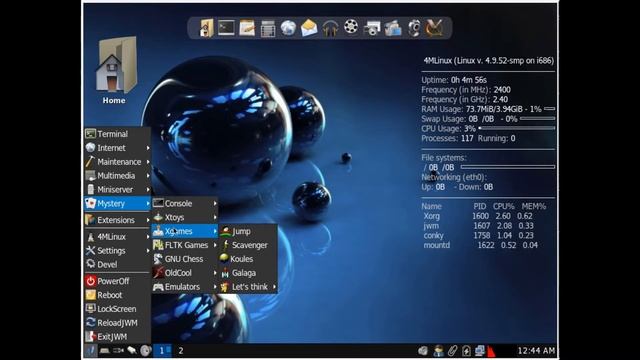The width and height of the screenshot is (640, 360).
Task: Click the battery power tray icon
Action: point(466,351)
